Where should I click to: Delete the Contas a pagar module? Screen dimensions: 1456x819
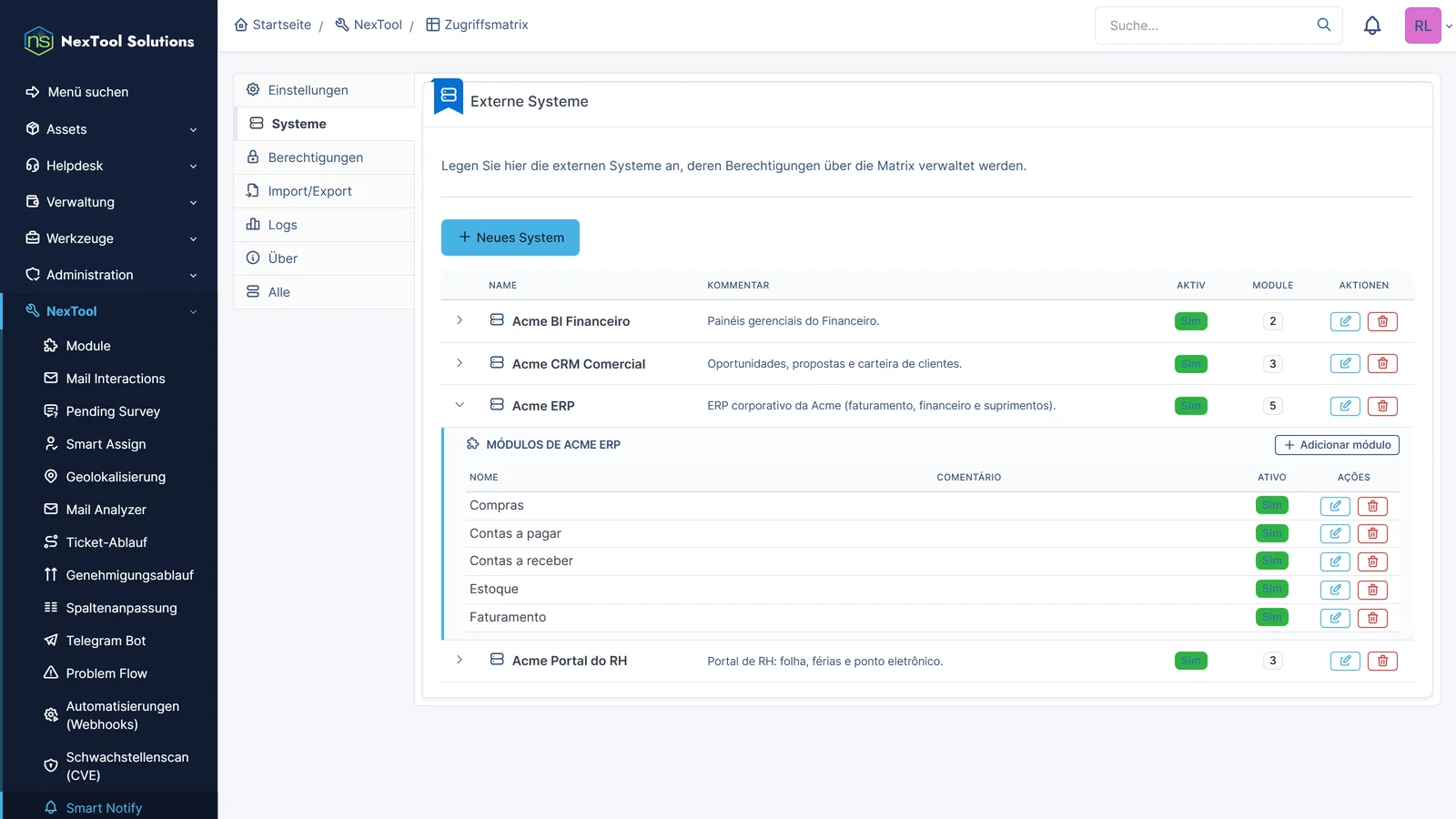coord(1372,534)
